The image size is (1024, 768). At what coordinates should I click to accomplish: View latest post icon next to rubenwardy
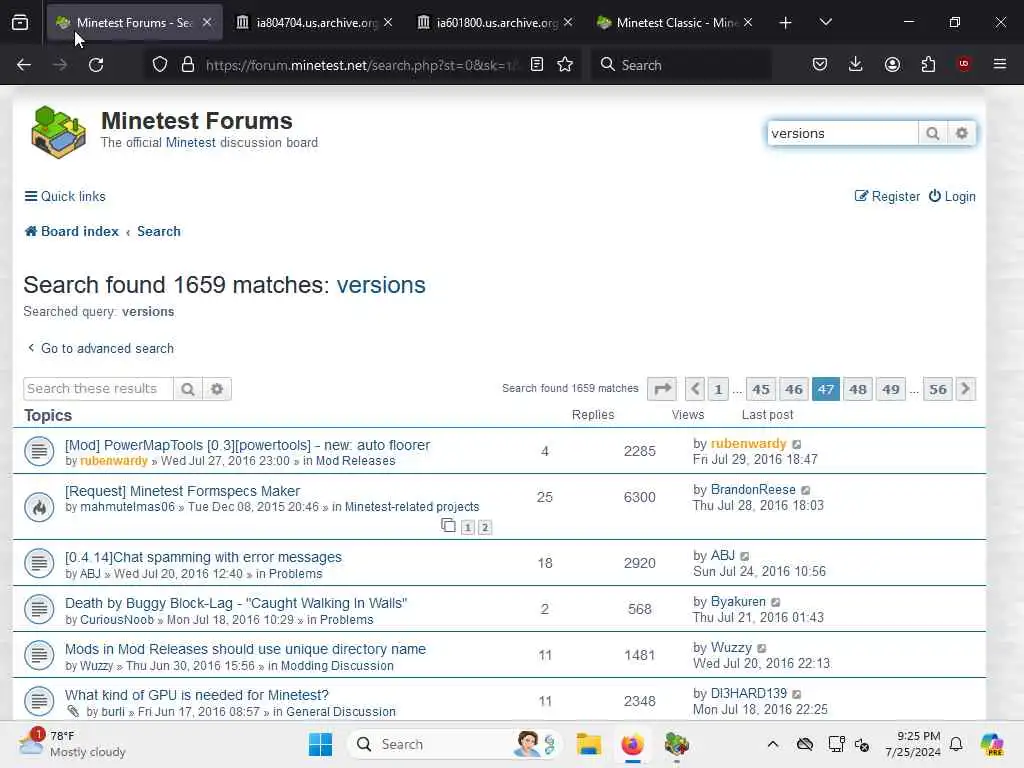coord(797,444)
